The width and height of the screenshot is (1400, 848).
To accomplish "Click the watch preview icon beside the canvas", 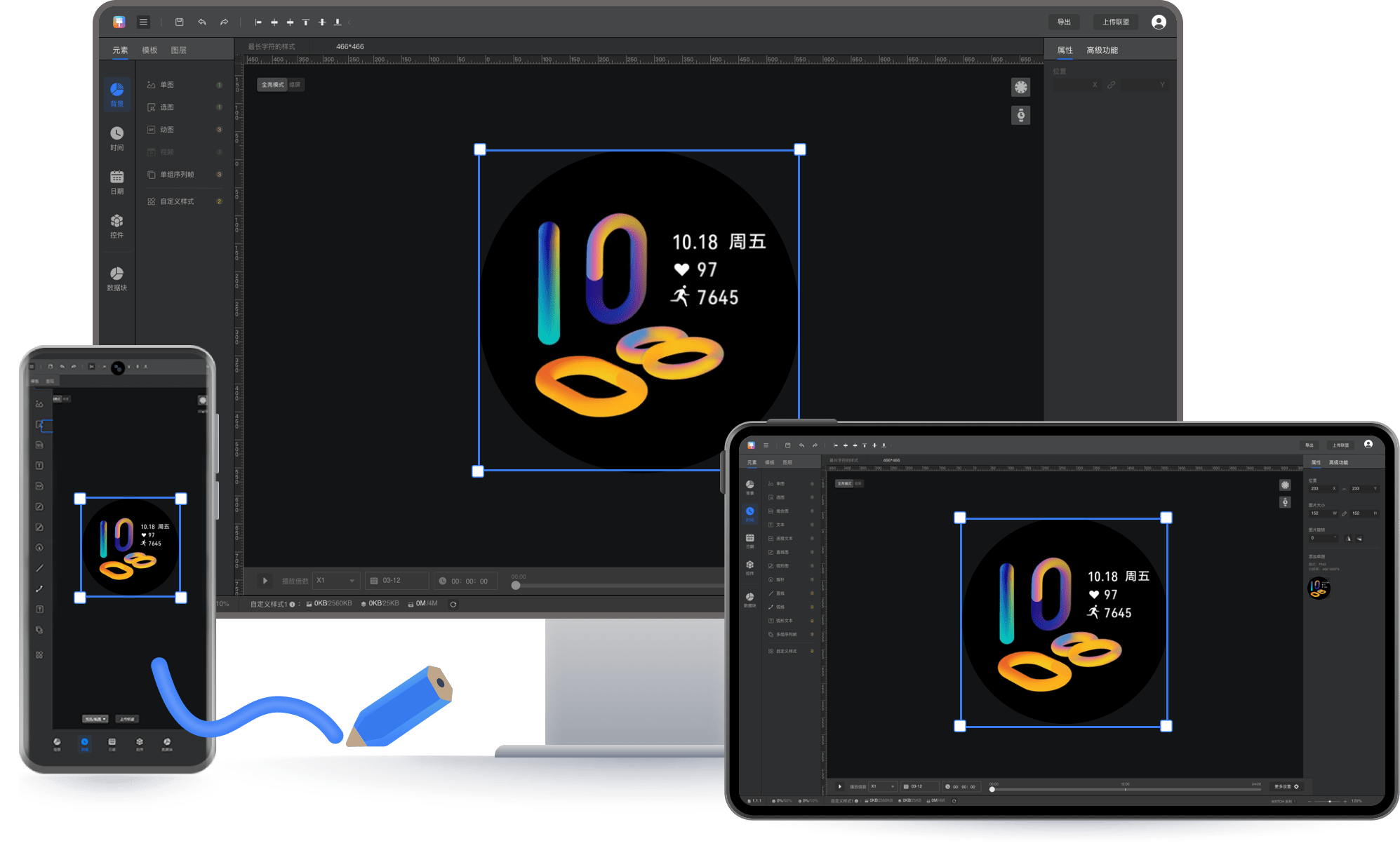I will (1021, 114).
